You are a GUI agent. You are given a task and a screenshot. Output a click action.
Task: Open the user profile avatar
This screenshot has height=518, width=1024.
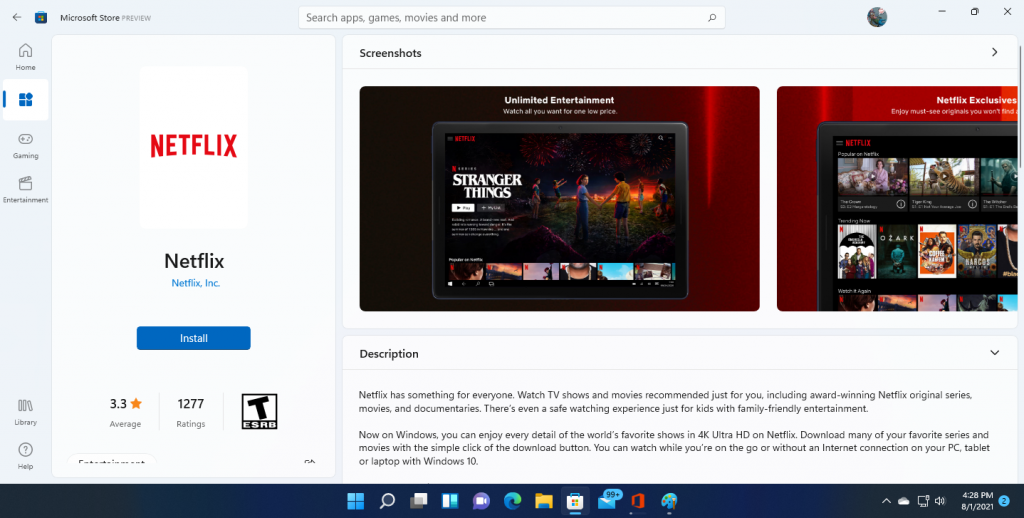877,17
